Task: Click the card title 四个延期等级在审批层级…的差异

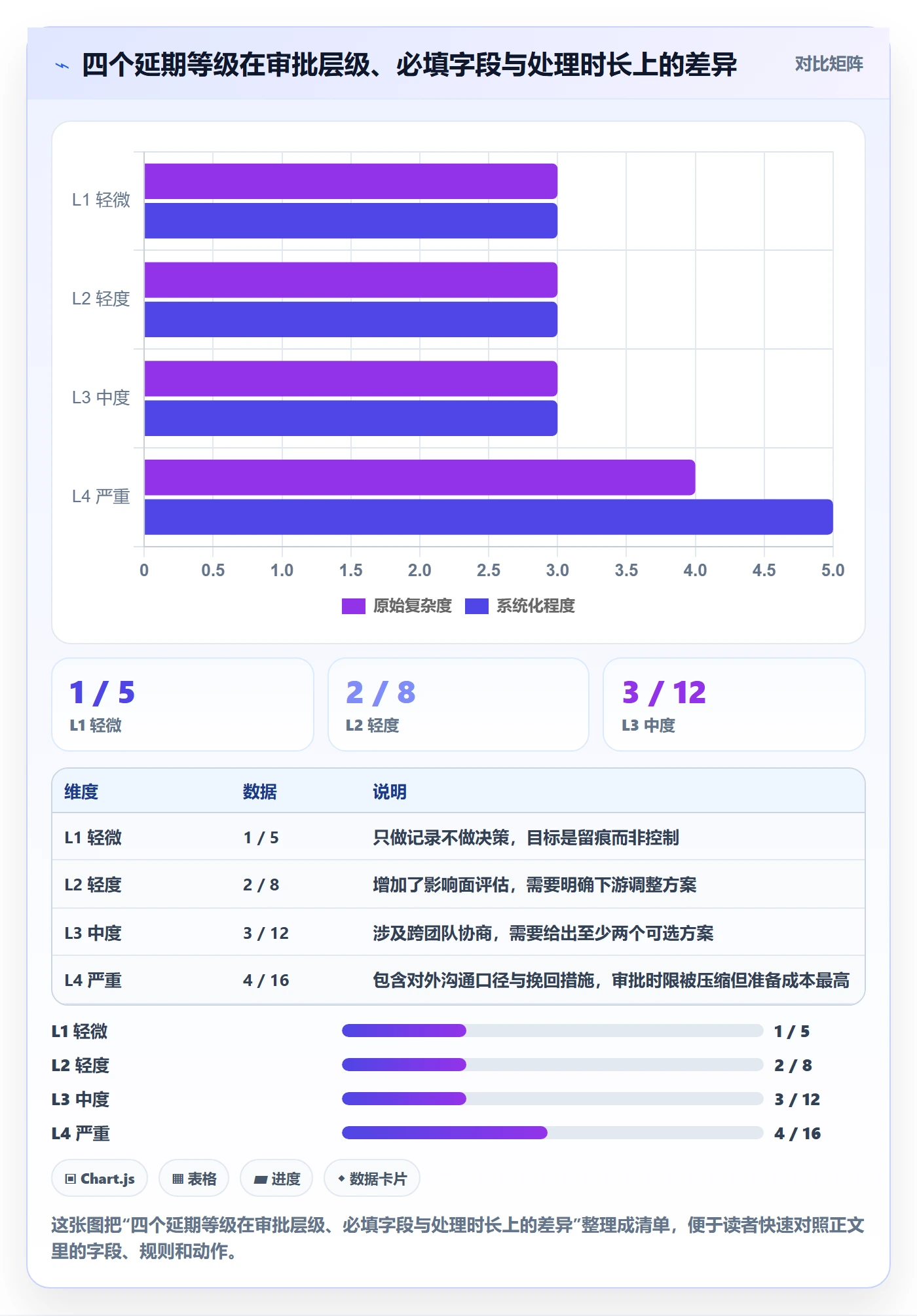Action: tap(409, 65)
